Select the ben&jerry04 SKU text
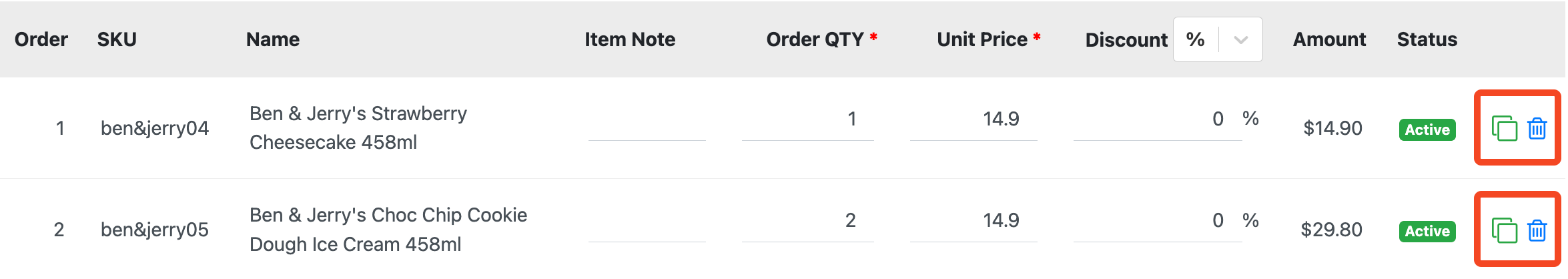Image resolution: width=1568 pixels, height=279 pixels. click(155, 128)
